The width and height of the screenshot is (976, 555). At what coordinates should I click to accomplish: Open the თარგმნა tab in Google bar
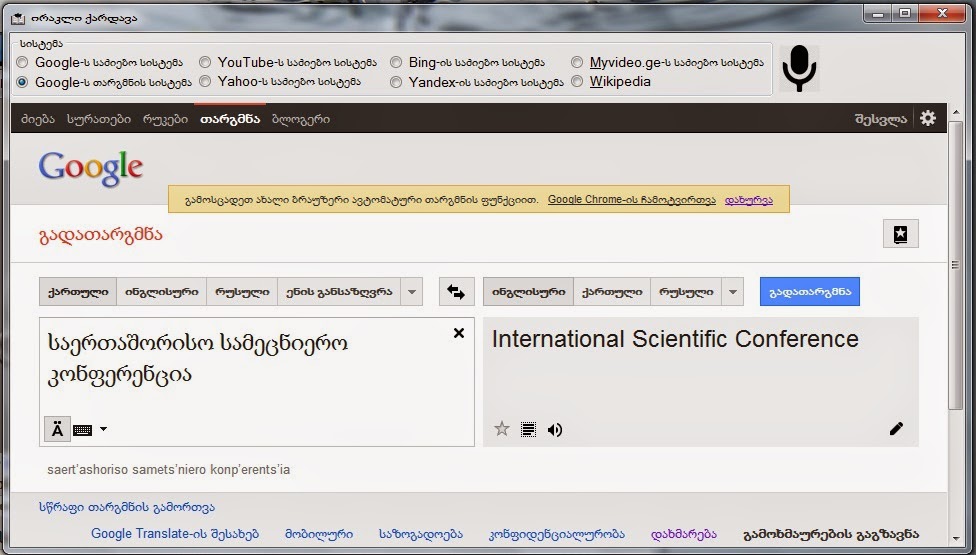pyautogui.click(x=230, y=119)
